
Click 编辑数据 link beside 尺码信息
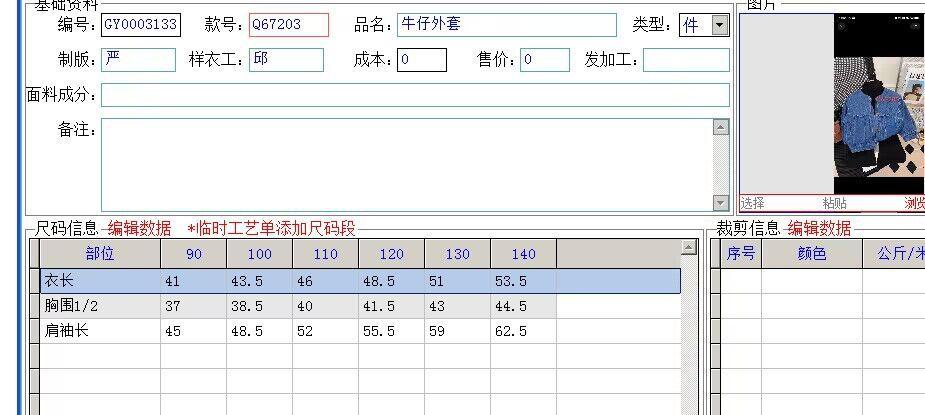[139, 229]
